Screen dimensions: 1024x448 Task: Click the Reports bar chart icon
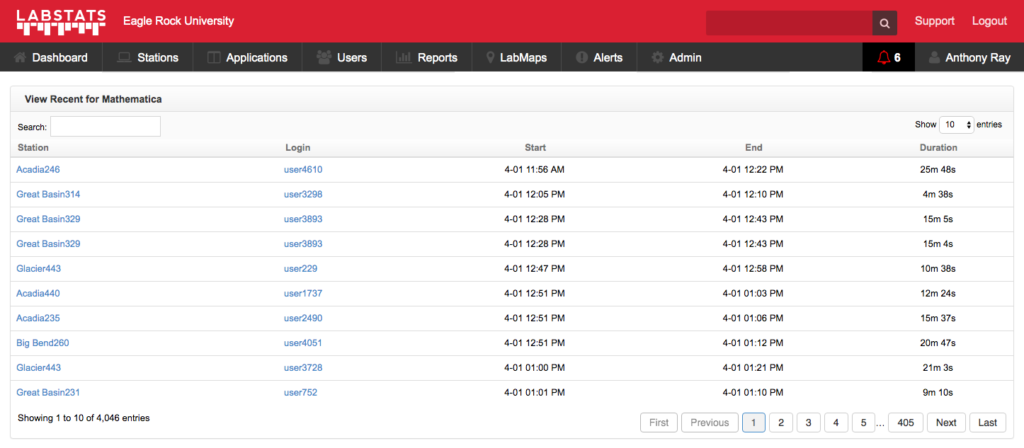[404, 57]
